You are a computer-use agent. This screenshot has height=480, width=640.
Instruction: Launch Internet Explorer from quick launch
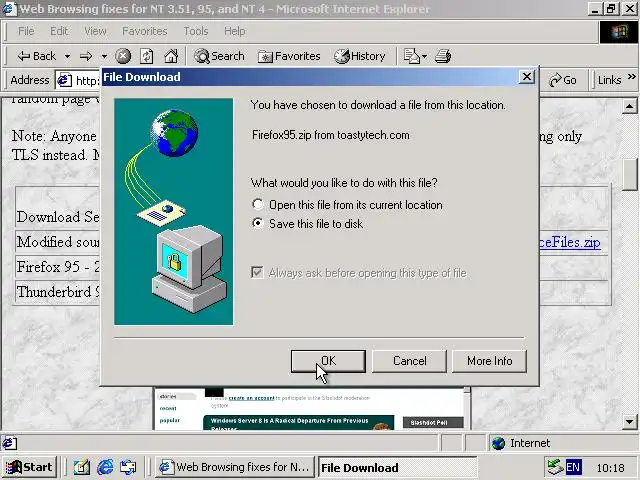tap(105, 467)
